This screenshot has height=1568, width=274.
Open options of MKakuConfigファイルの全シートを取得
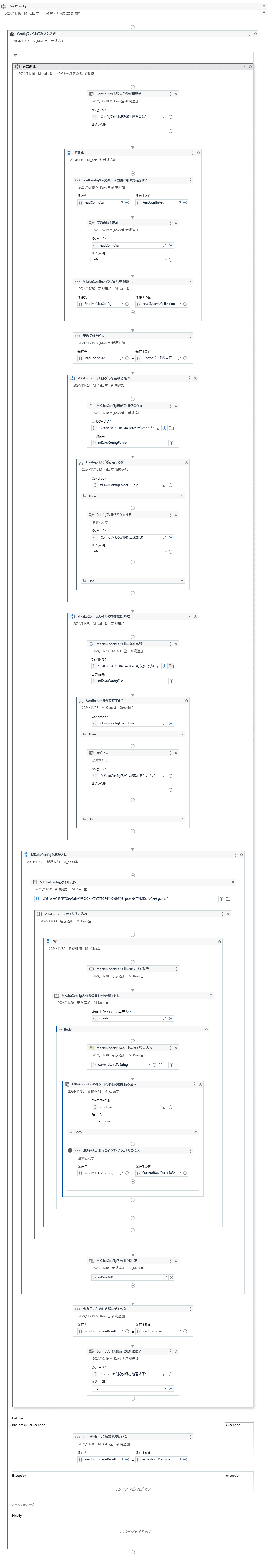[x=176, y=969]
